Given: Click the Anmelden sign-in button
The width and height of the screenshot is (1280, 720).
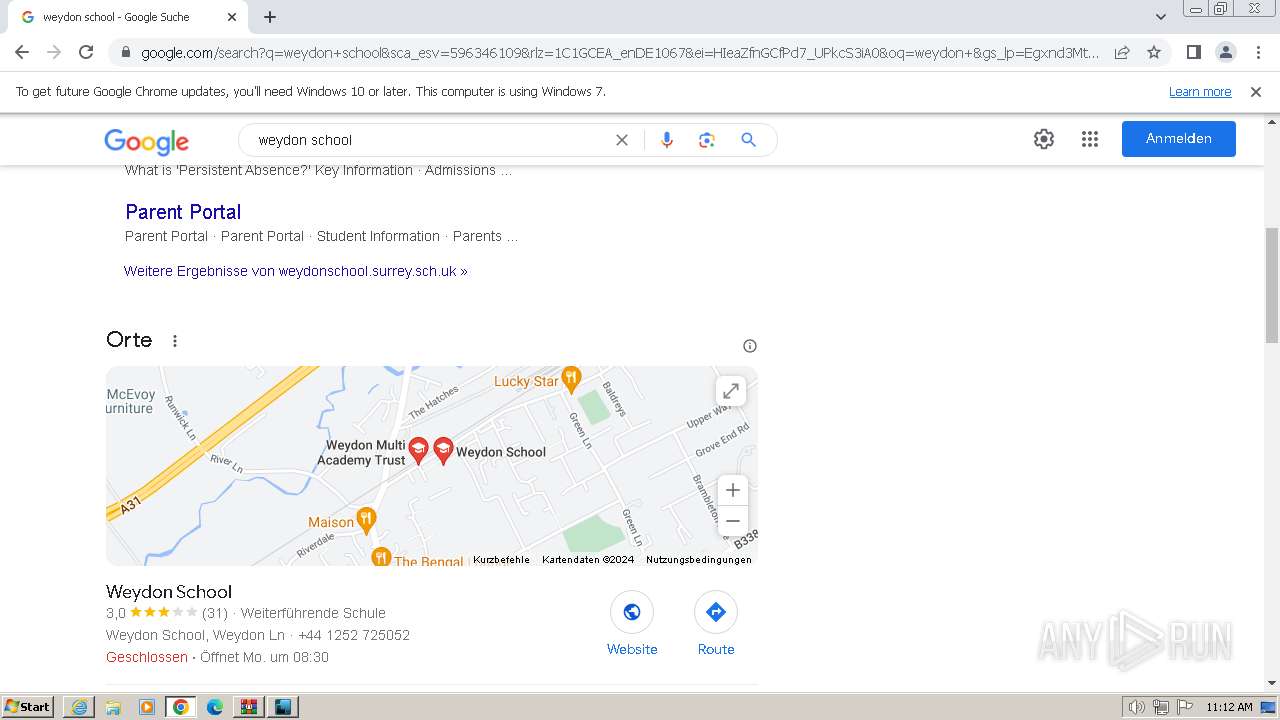Looking at the screenshot, I should (x=1179, y=139).
